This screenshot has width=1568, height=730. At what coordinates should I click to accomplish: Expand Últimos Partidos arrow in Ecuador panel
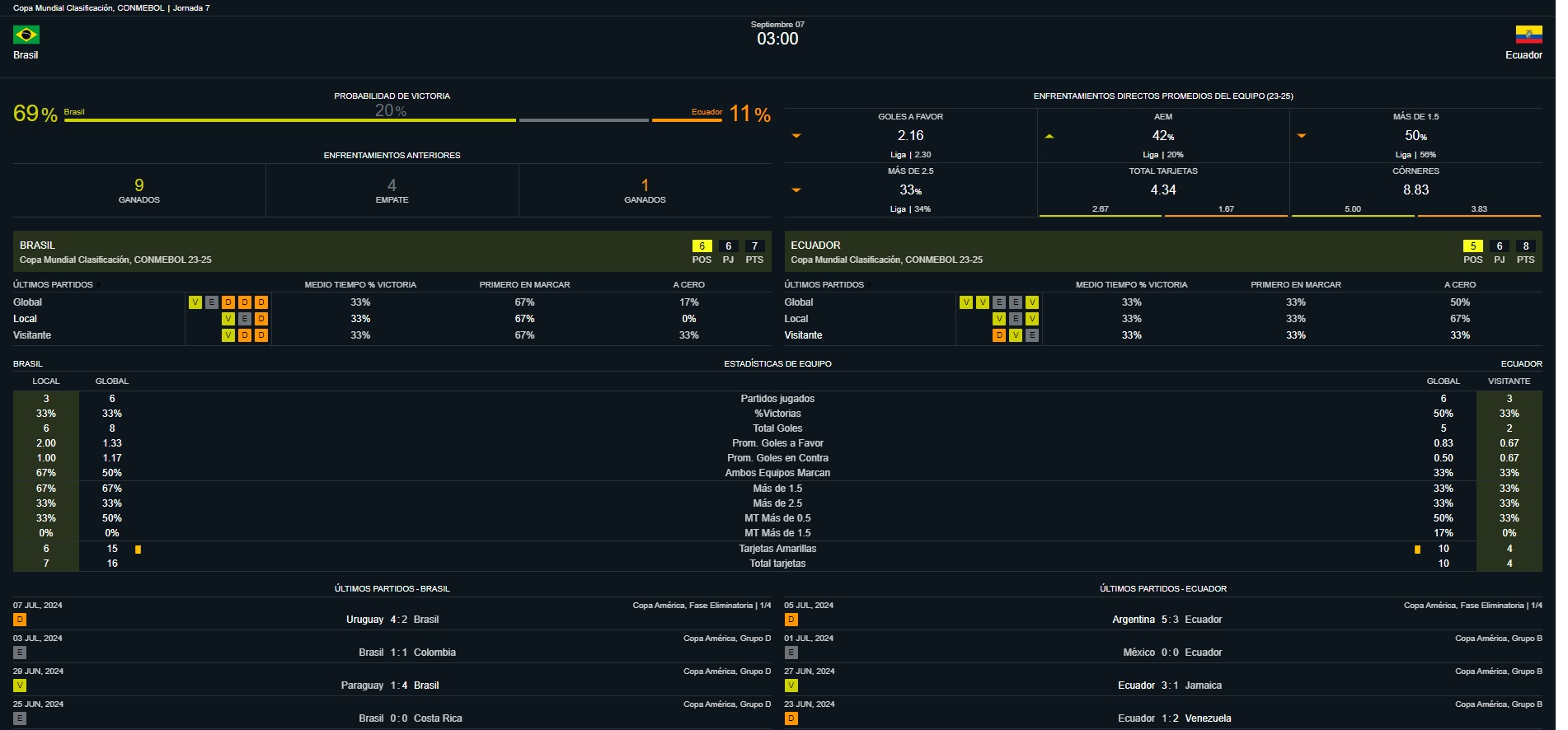(x=870, y=285)
